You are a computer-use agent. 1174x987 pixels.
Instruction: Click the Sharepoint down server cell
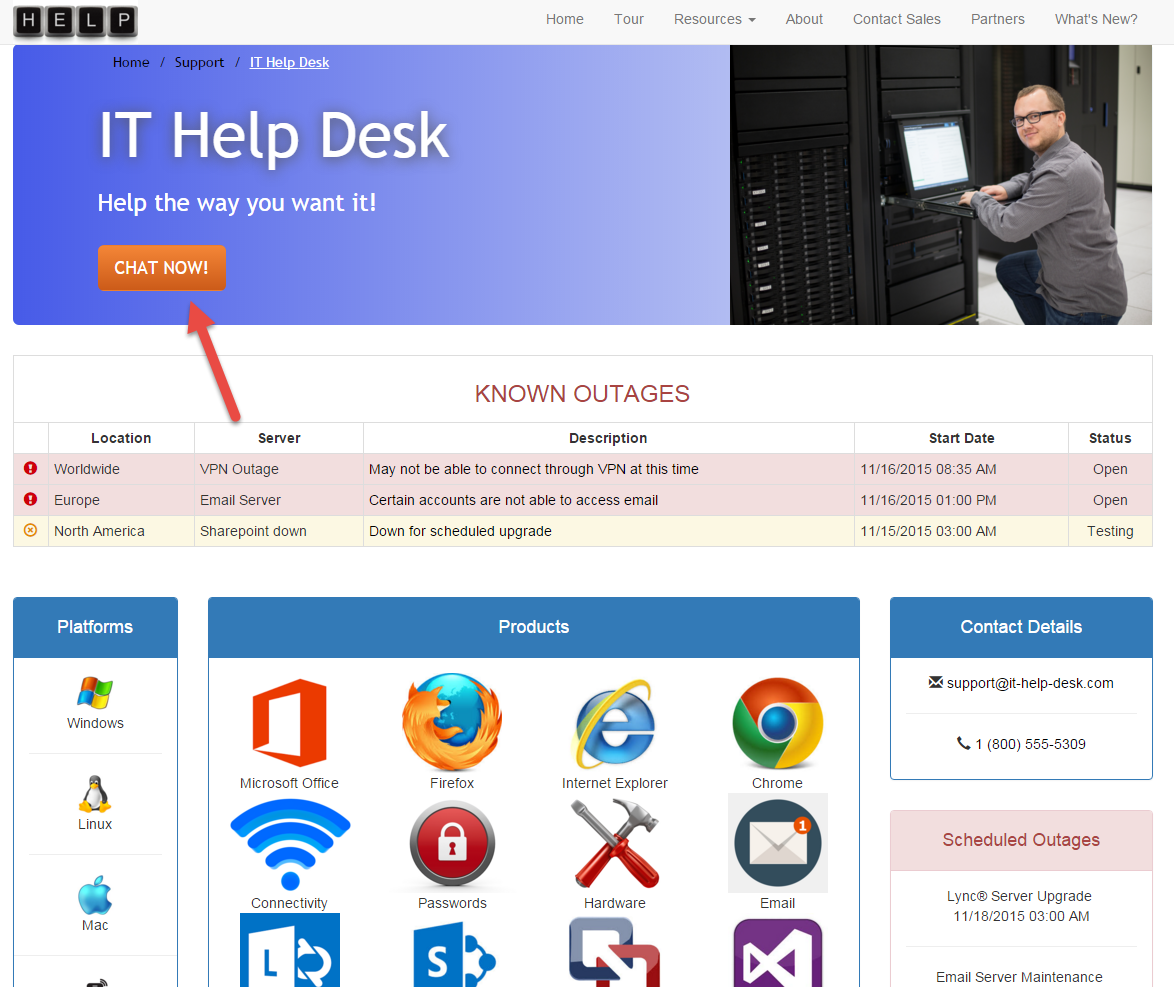279,531
